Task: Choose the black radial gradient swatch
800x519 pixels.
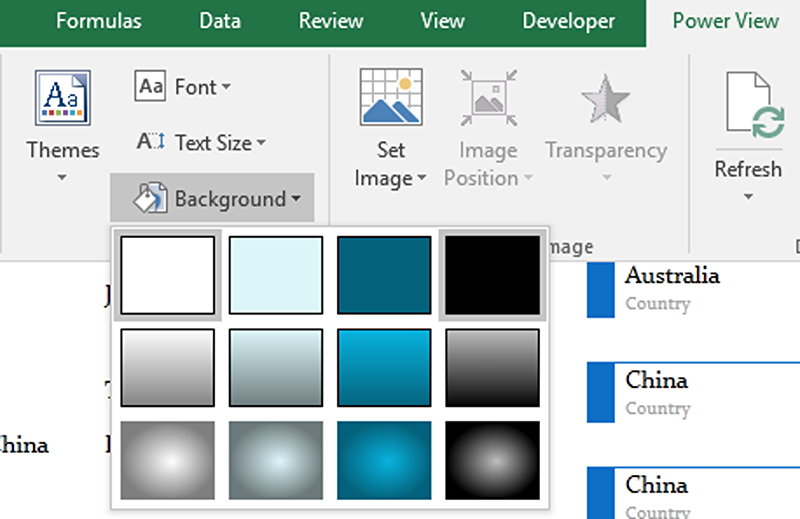Action: pyautogui.click(x=492, y=460)
